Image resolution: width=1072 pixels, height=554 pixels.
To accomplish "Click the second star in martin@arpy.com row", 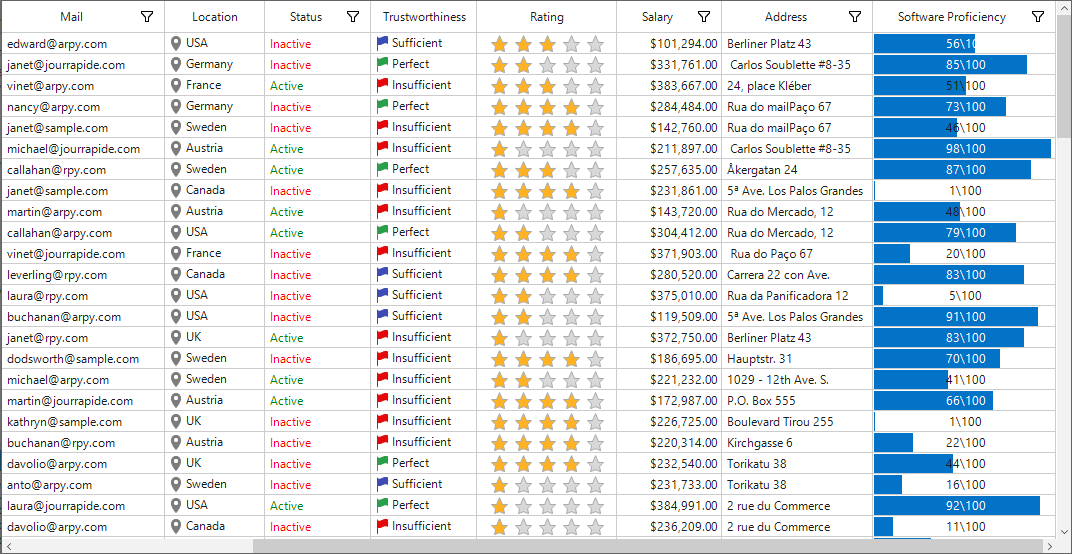I will (524, 213).
